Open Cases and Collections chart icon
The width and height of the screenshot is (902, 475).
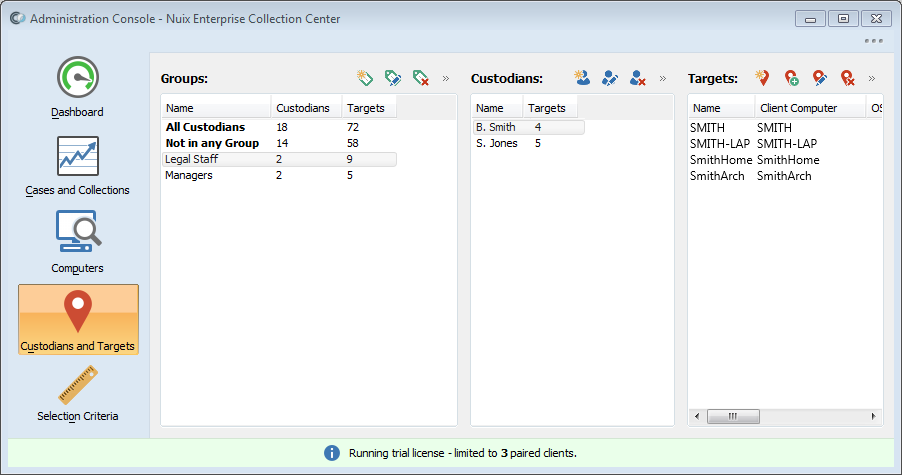[78, 156]
